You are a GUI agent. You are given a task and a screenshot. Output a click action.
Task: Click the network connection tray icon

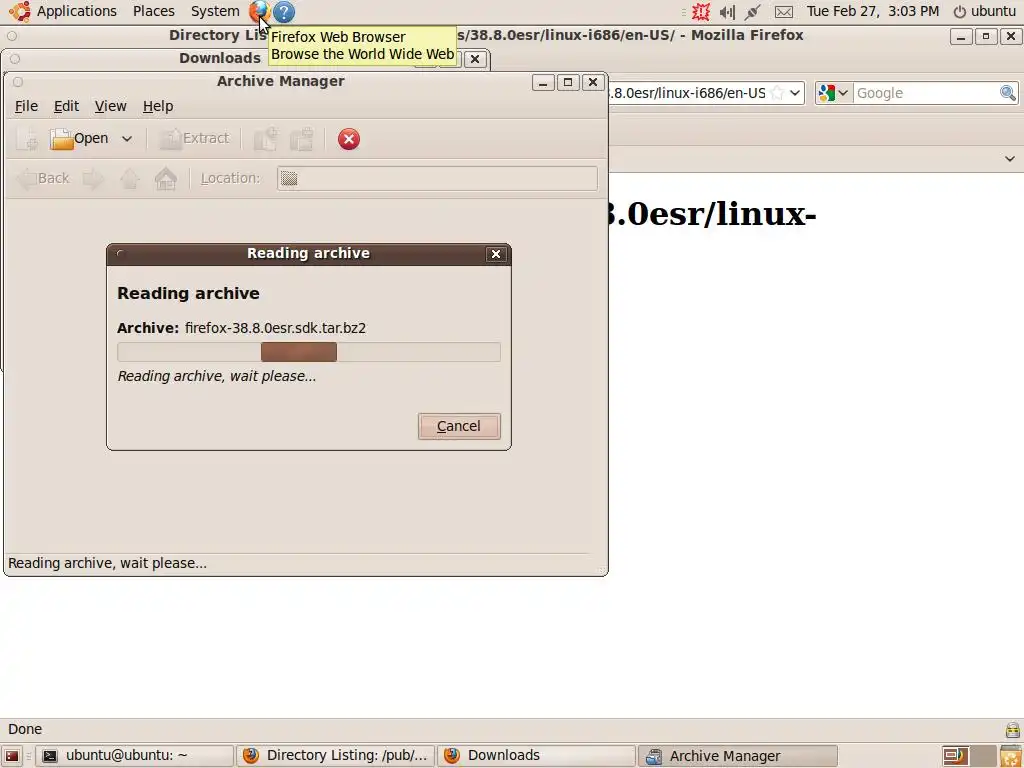click(x=752, y=12)
